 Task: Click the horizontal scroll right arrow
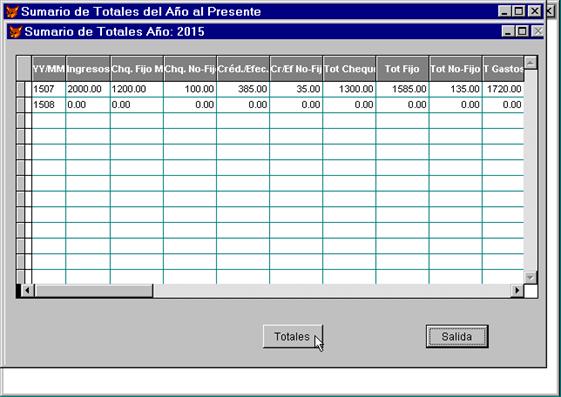tap(517, 290)
